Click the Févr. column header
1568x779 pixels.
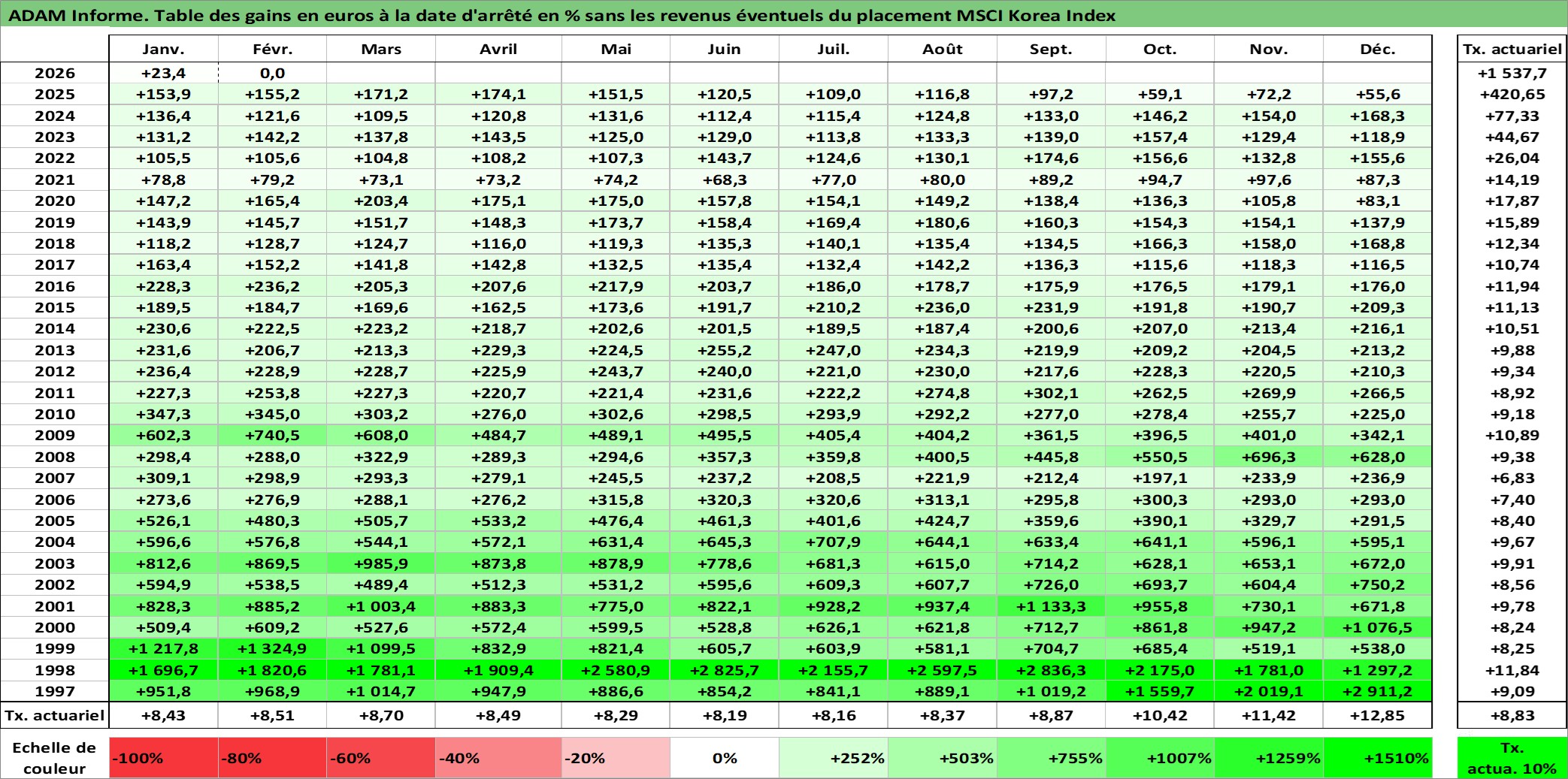coord(272,49)
